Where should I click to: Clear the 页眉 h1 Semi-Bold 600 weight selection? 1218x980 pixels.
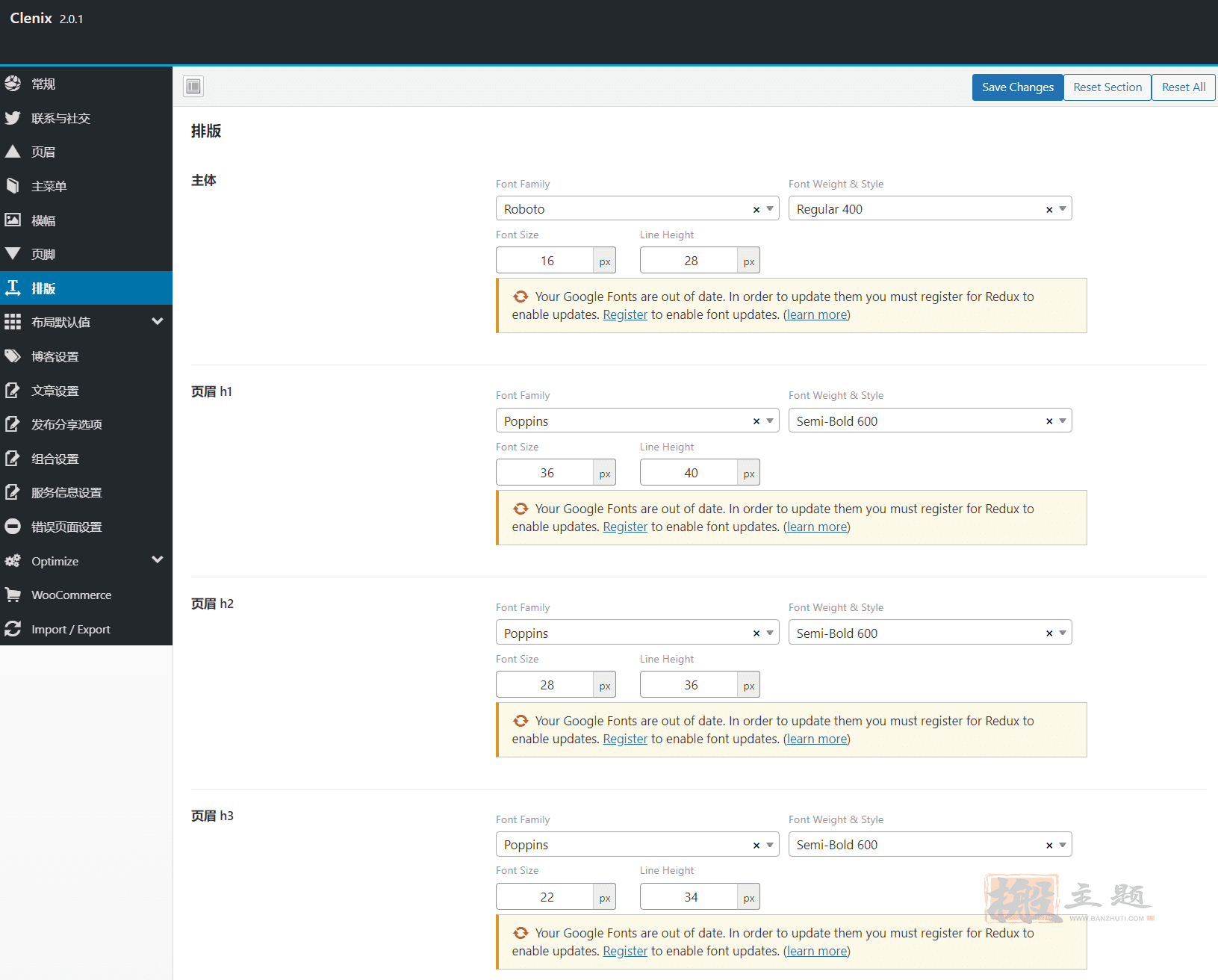(x=1049, y=421)
